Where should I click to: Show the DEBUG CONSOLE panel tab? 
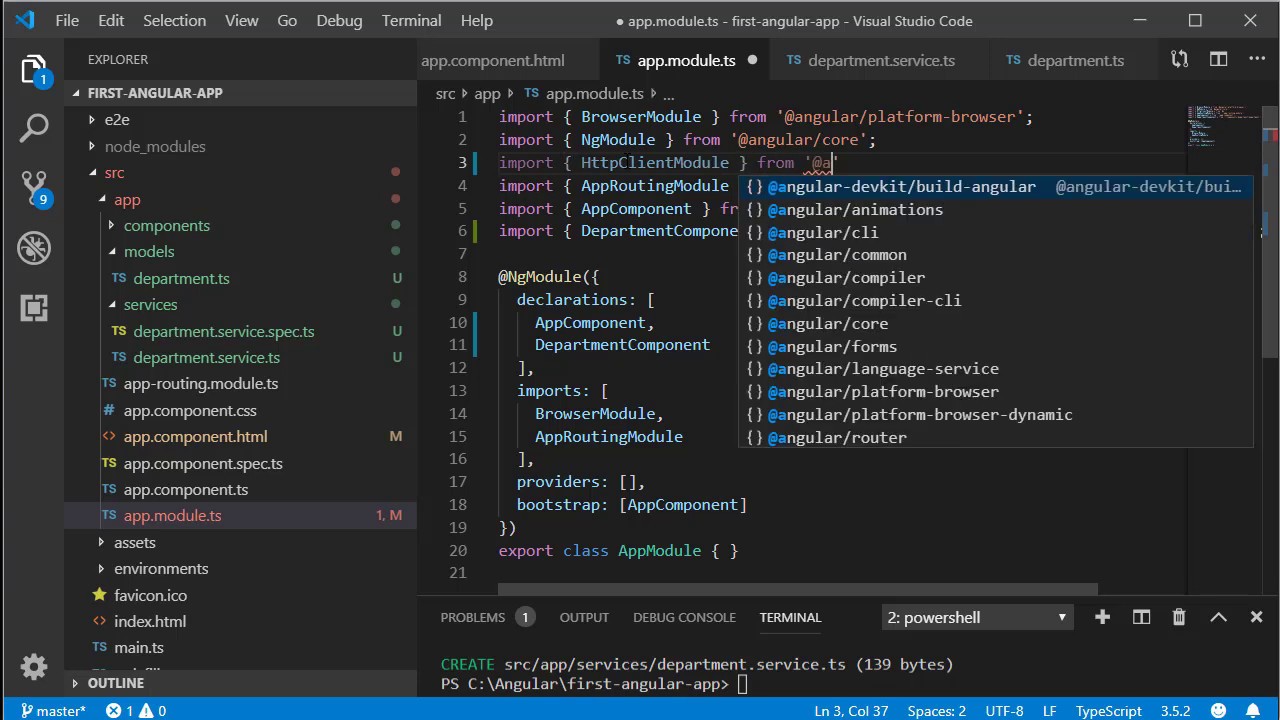[684, 618]
